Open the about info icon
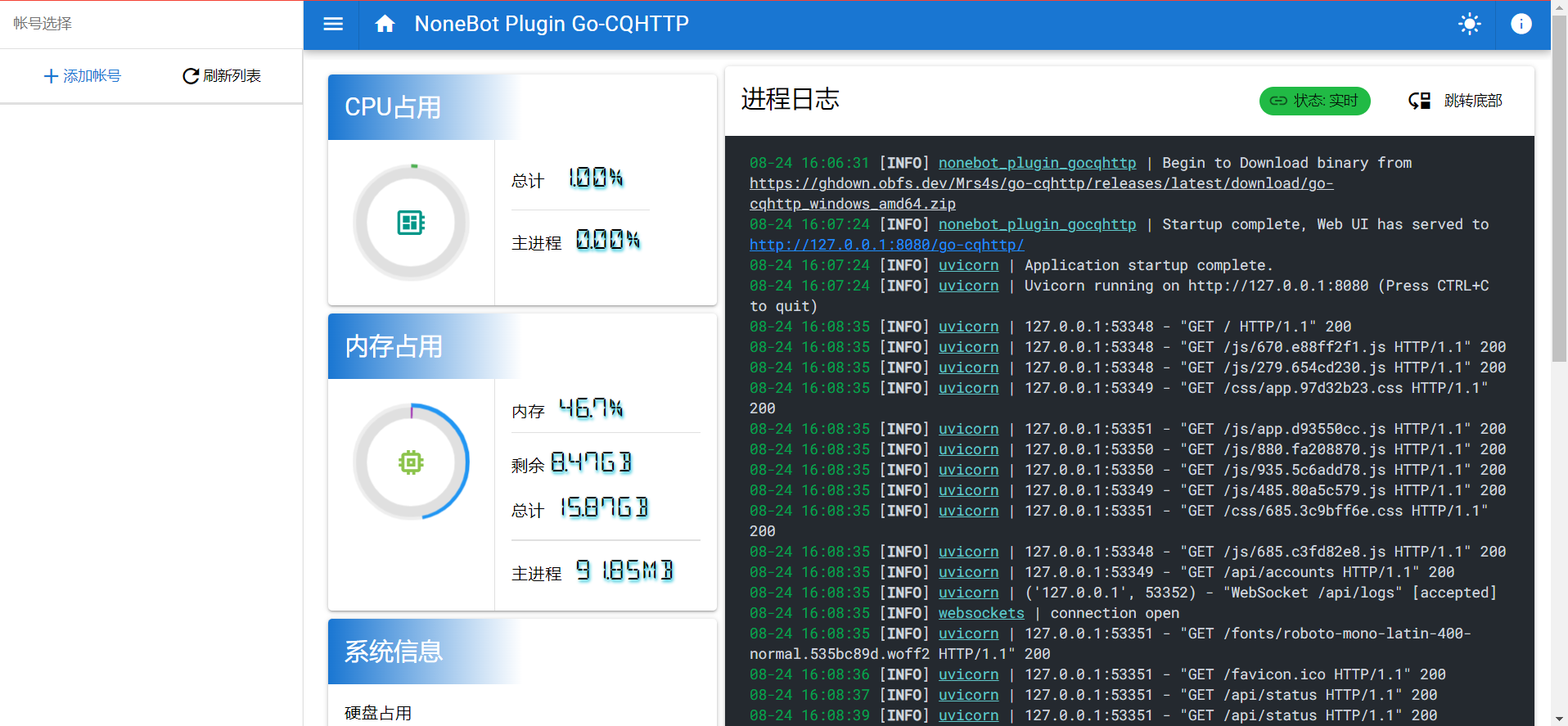Viewport: 1568px width, 726px height. (x=1521, y=24)
